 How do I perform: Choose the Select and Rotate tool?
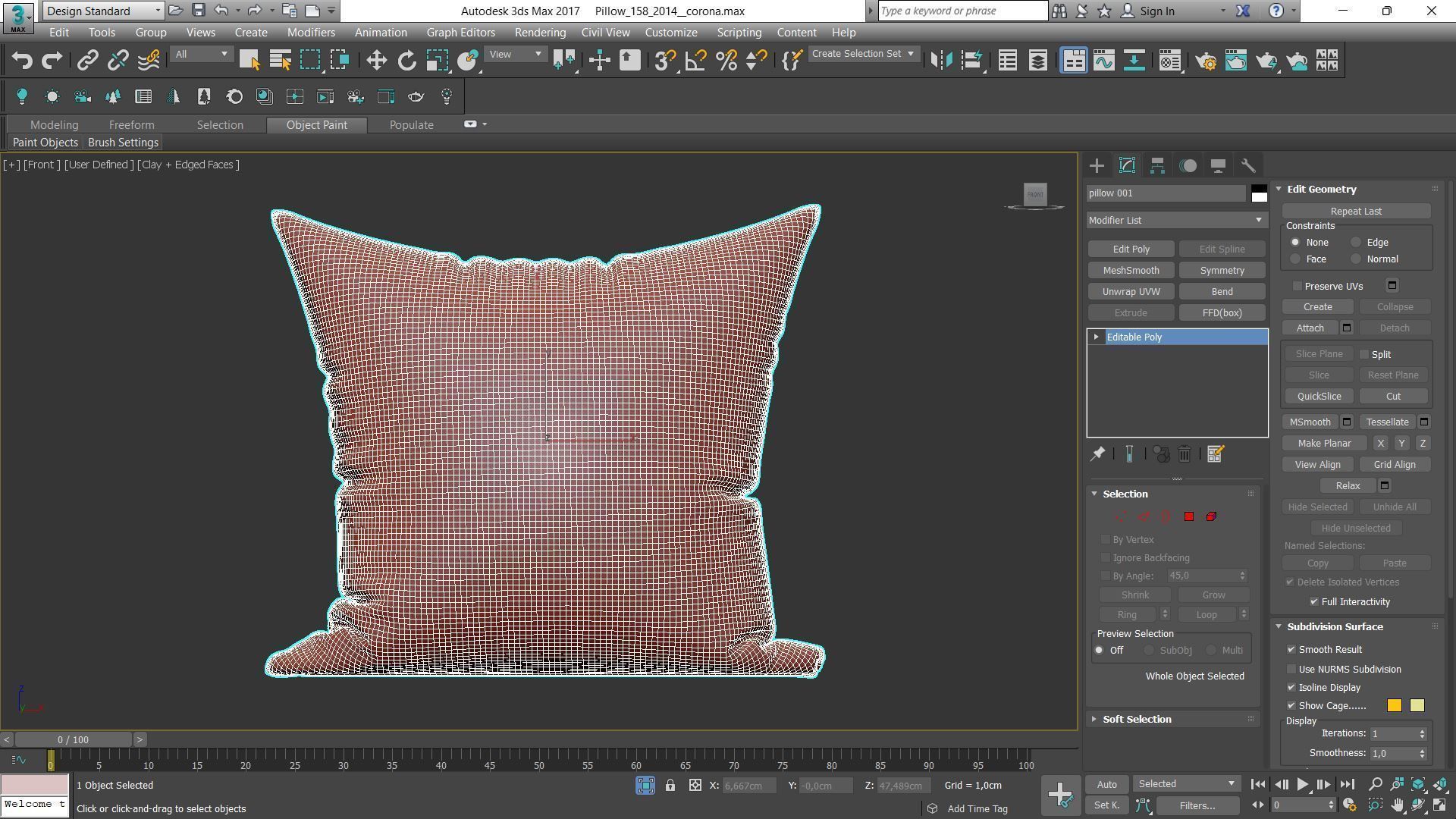click(407, 61)
